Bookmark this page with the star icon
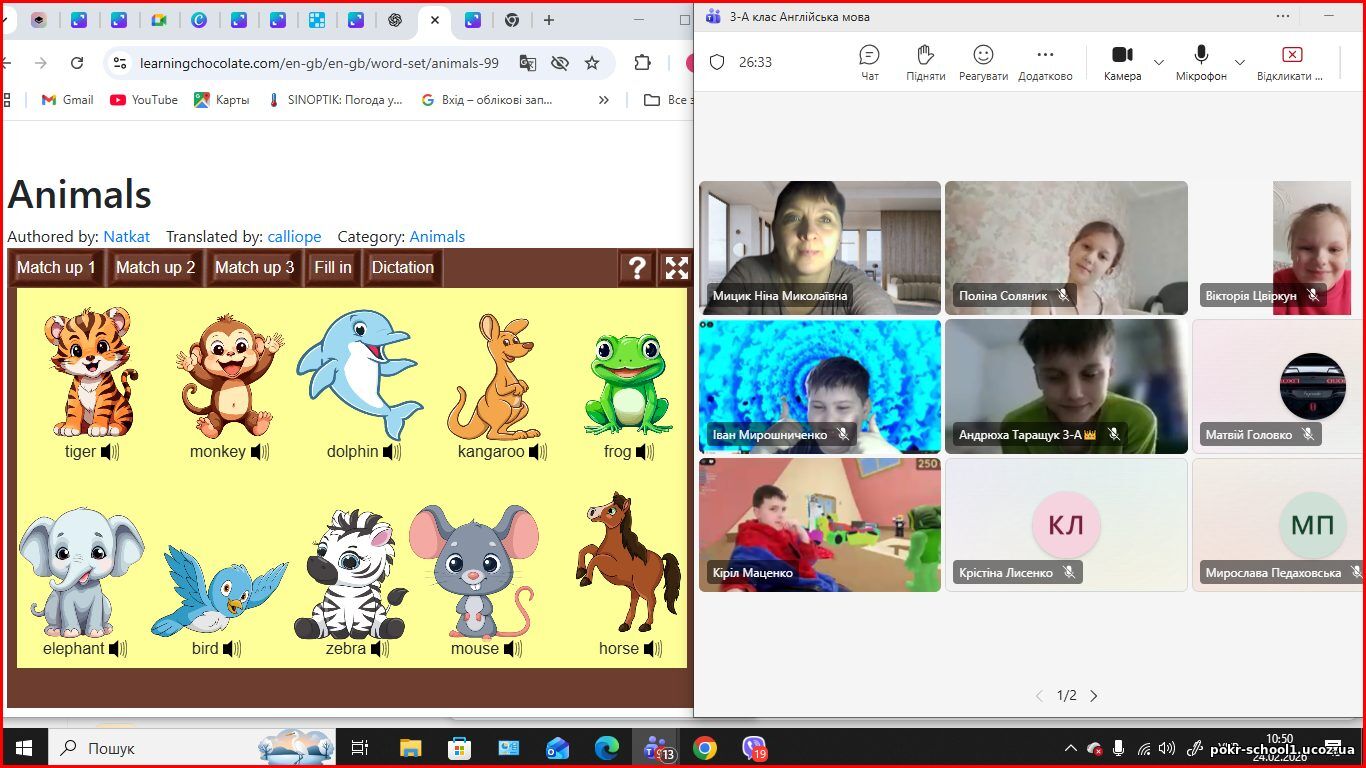Image resolution: width=1366 pixels, height=768 pixels. (592, 63)
